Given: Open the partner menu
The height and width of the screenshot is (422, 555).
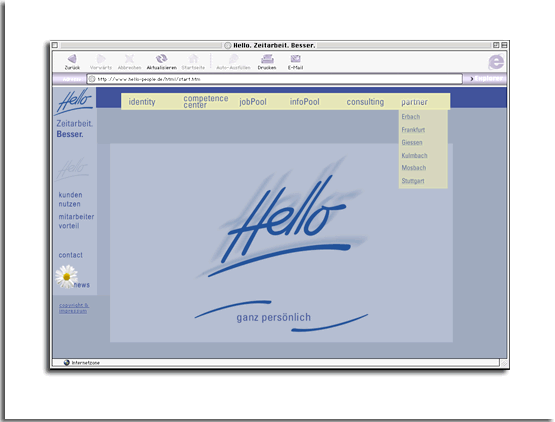Looking at the screenshot, I should 414,102.
